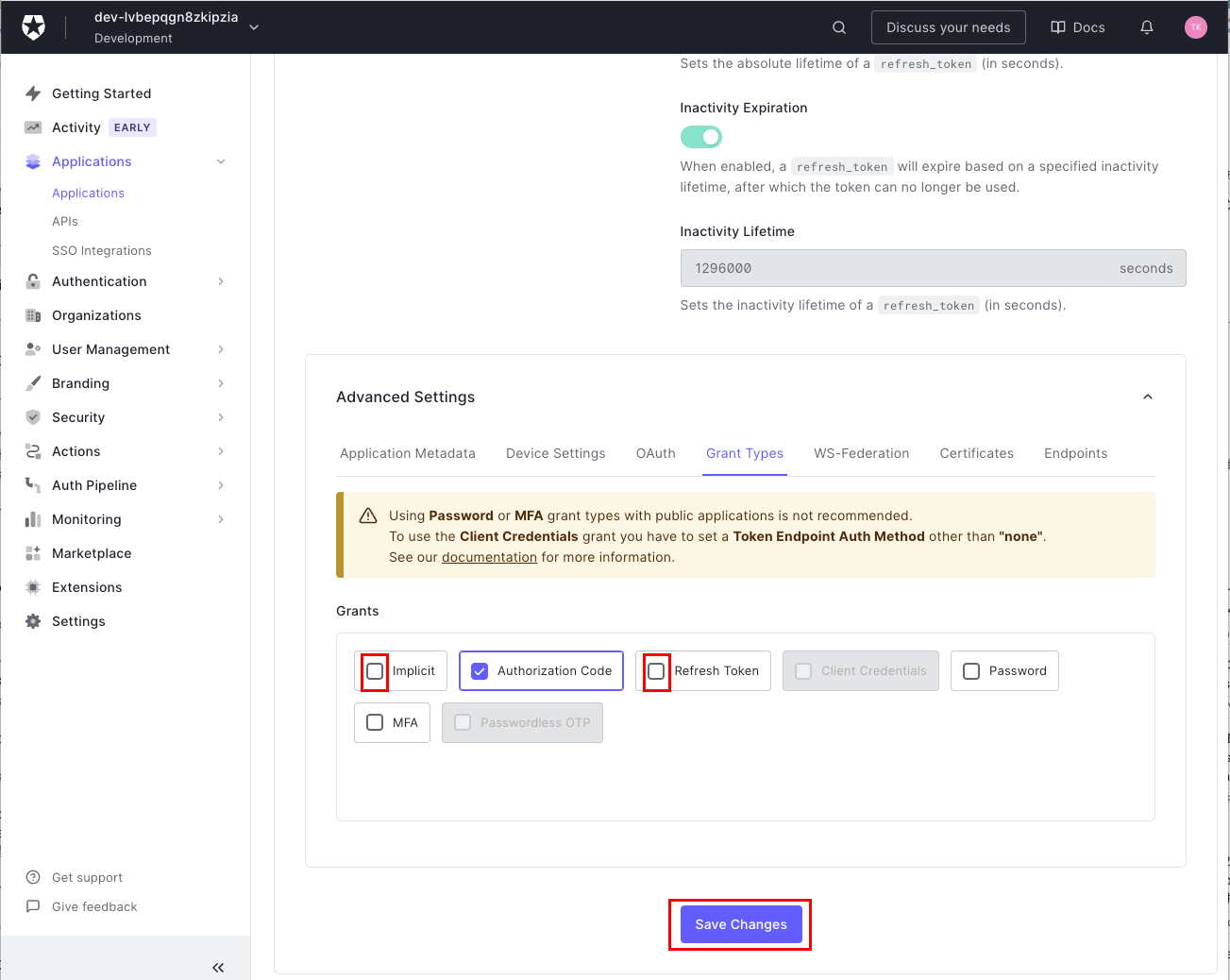Open the notifications bell

pyautogui.click(x=1146, y=27)
